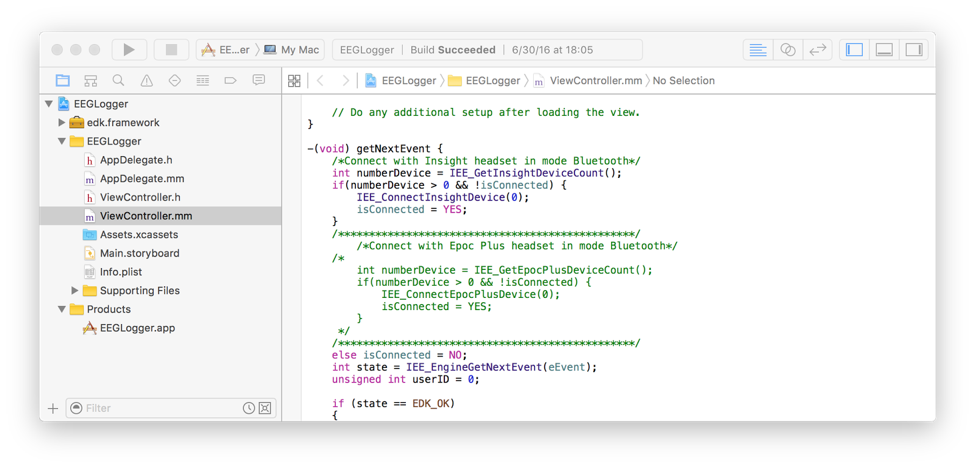This screenshot has height=468, width=975.
Task: Click the EDK_OK constant
Action: coord(433,404)
